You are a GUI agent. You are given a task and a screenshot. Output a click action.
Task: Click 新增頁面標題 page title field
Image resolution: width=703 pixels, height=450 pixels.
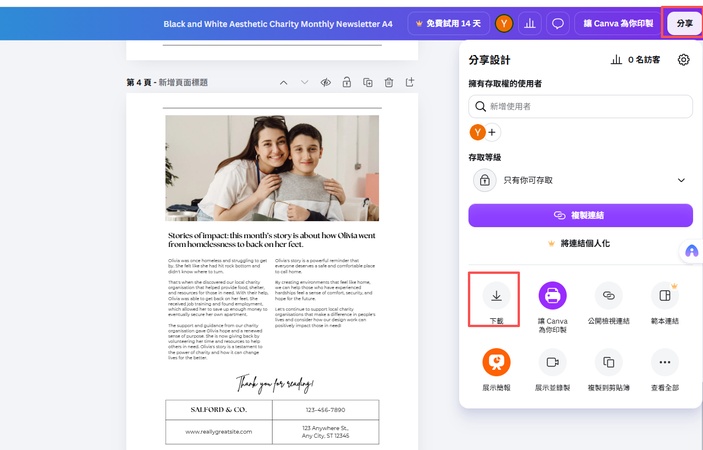[183, 82]
